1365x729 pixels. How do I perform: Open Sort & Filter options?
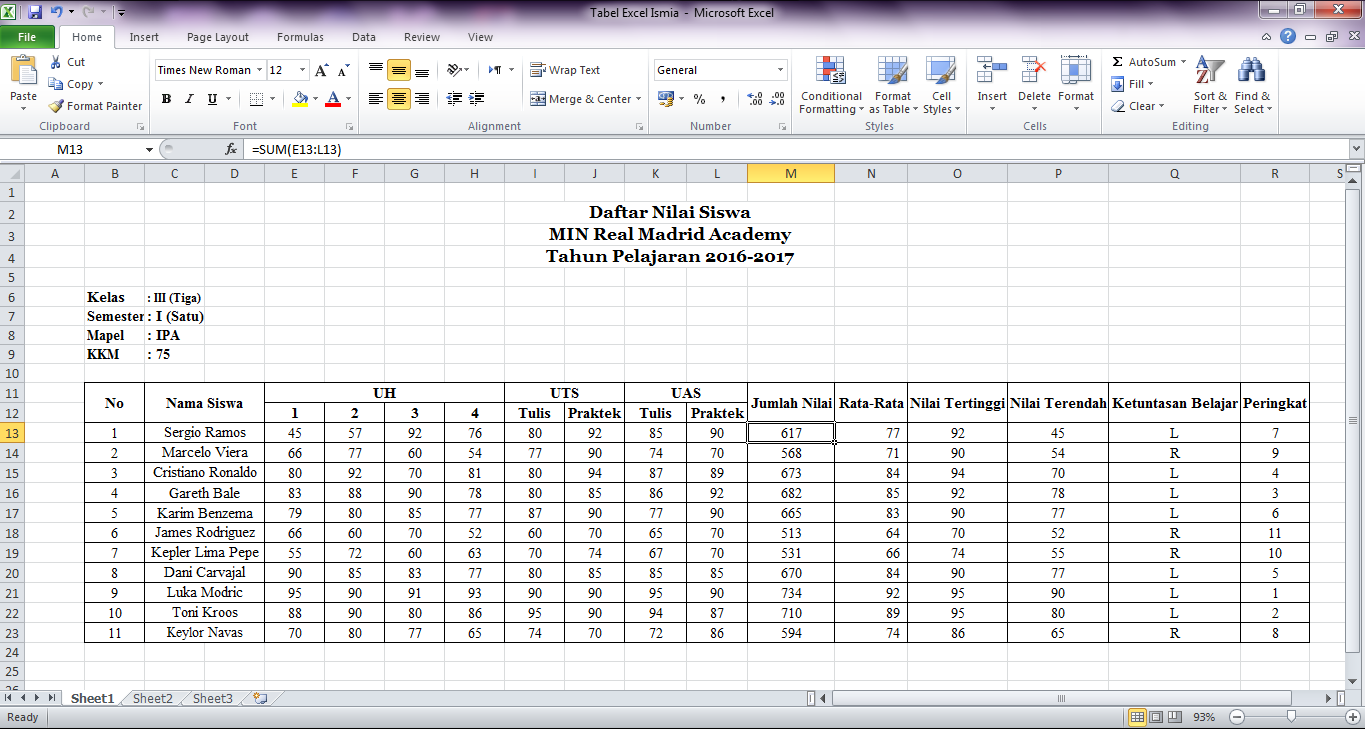pos(1209,86)
